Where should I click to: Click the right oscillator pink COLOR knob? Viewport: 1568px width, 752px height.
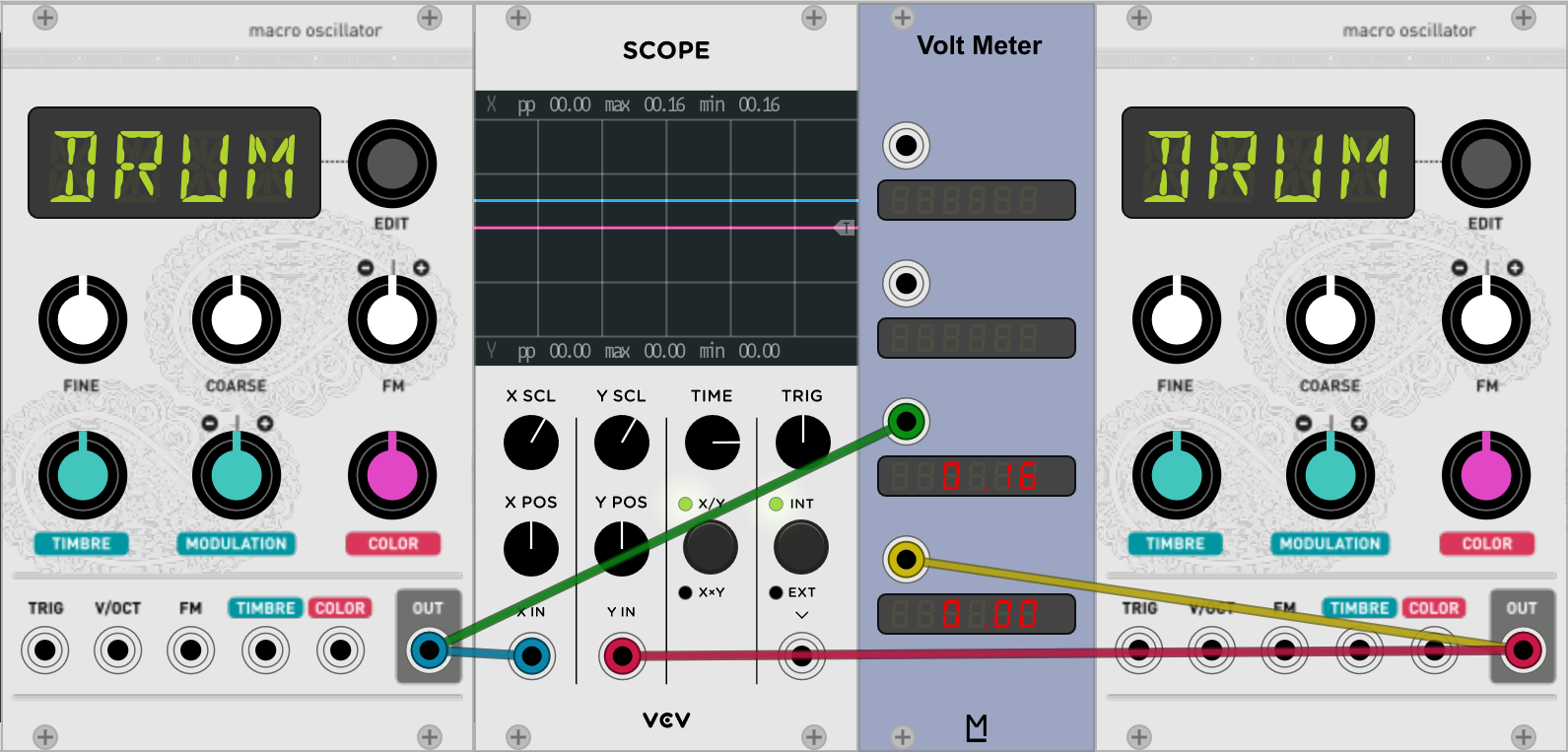[x=1486, y=475]
